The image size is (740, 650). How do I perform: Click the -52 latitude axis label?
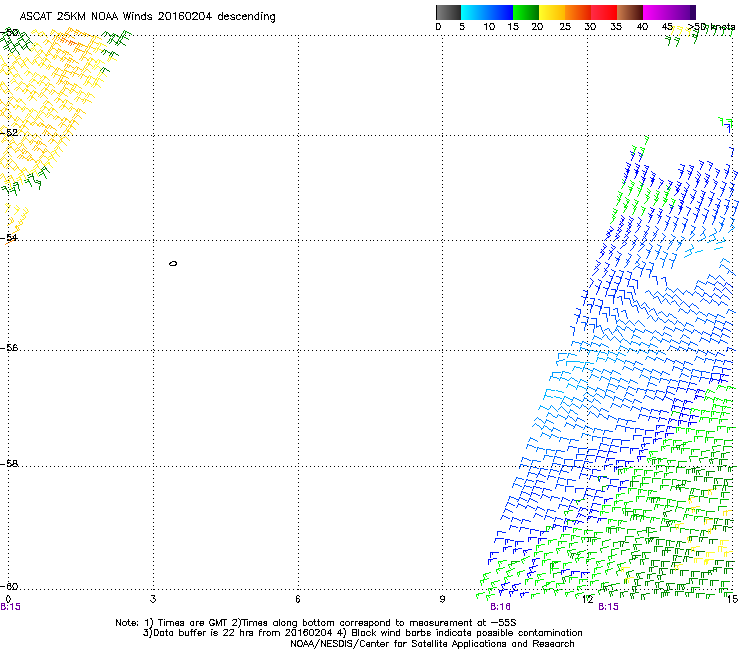(x=9, y=133)
